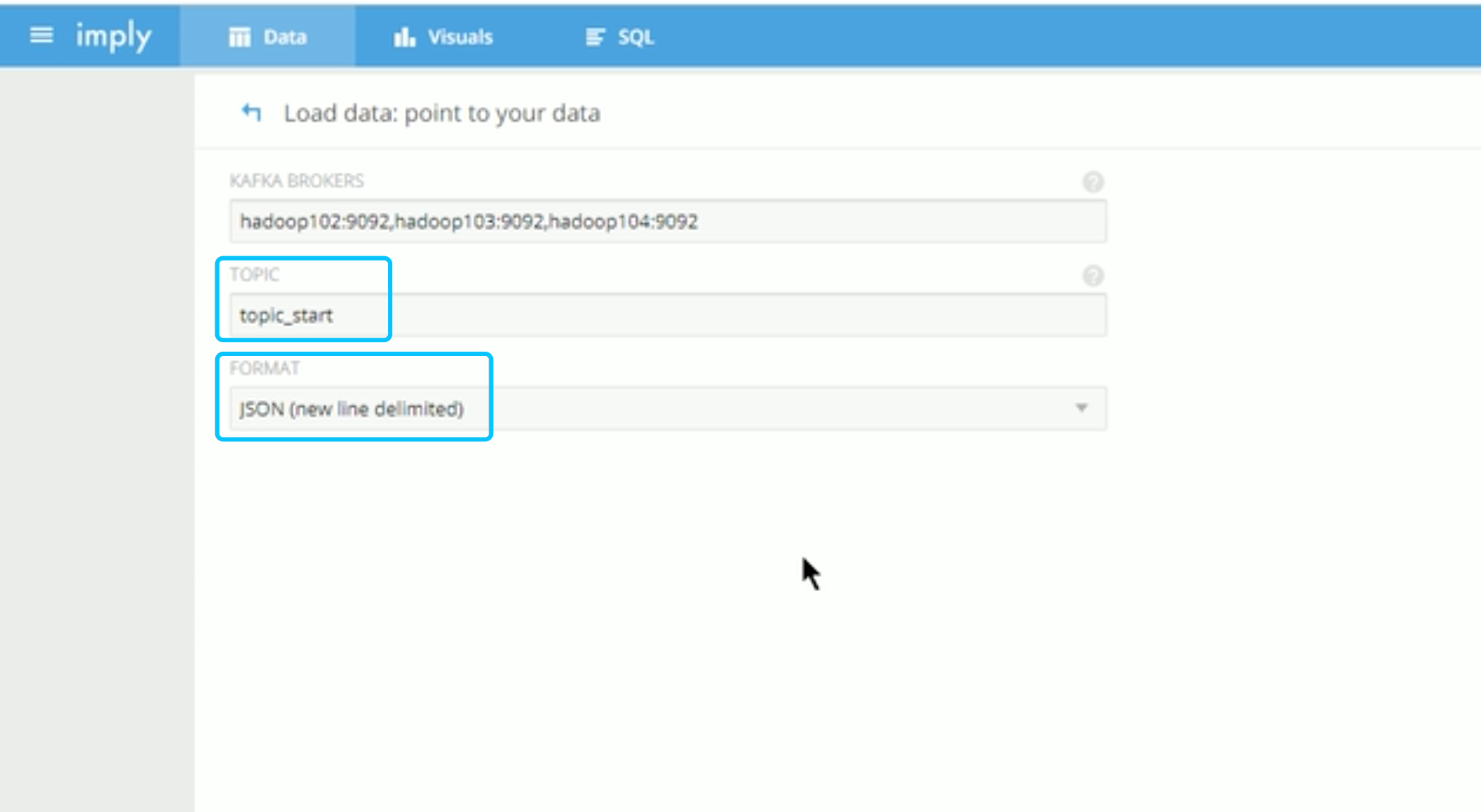
Task: Focus the Kafka Brokers input field
Action: click(x=667, y=222)
